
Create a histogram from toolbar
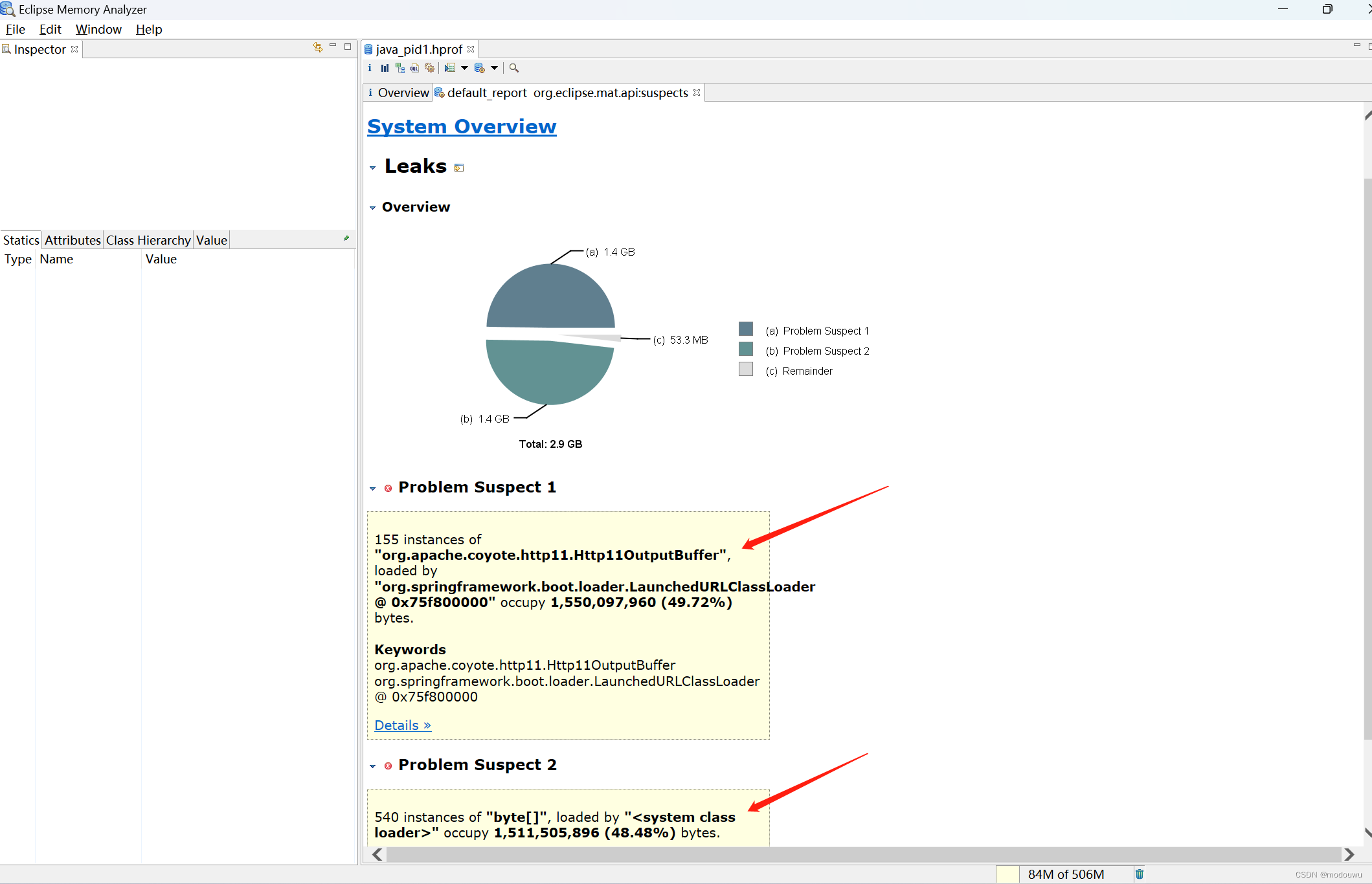[385, 68]
